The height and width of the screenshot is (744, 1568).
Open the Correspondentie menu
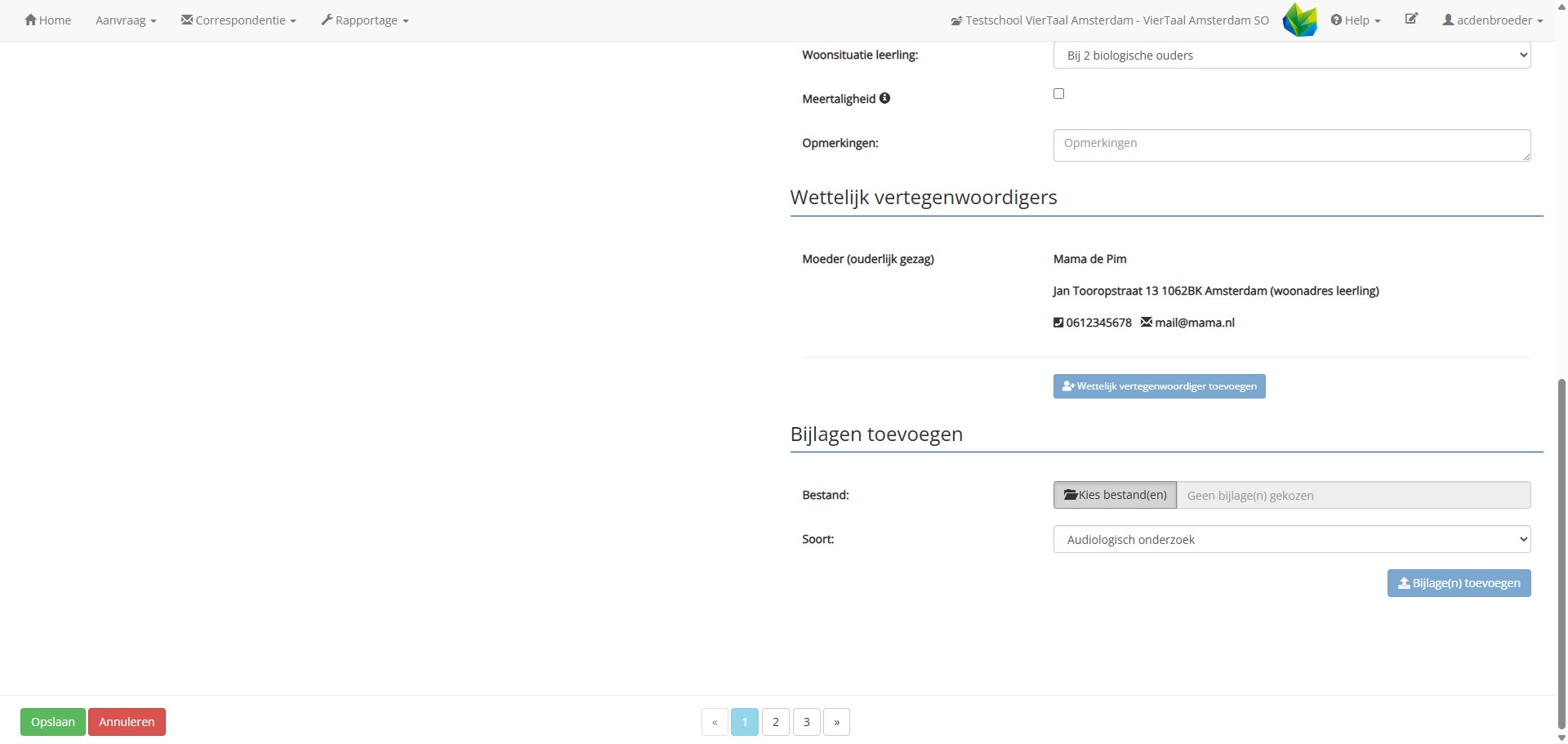[x=238, y=20]
